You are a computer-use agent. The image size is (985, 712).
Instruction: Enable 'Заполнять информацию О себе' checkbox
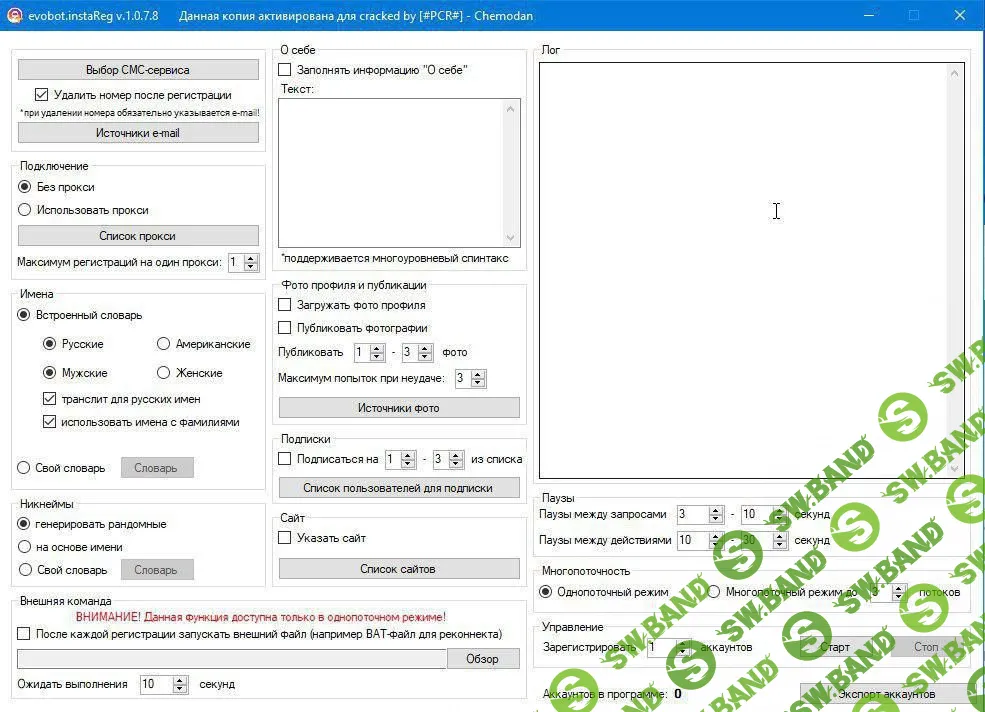pyautogui.click(x=285, y=70)
